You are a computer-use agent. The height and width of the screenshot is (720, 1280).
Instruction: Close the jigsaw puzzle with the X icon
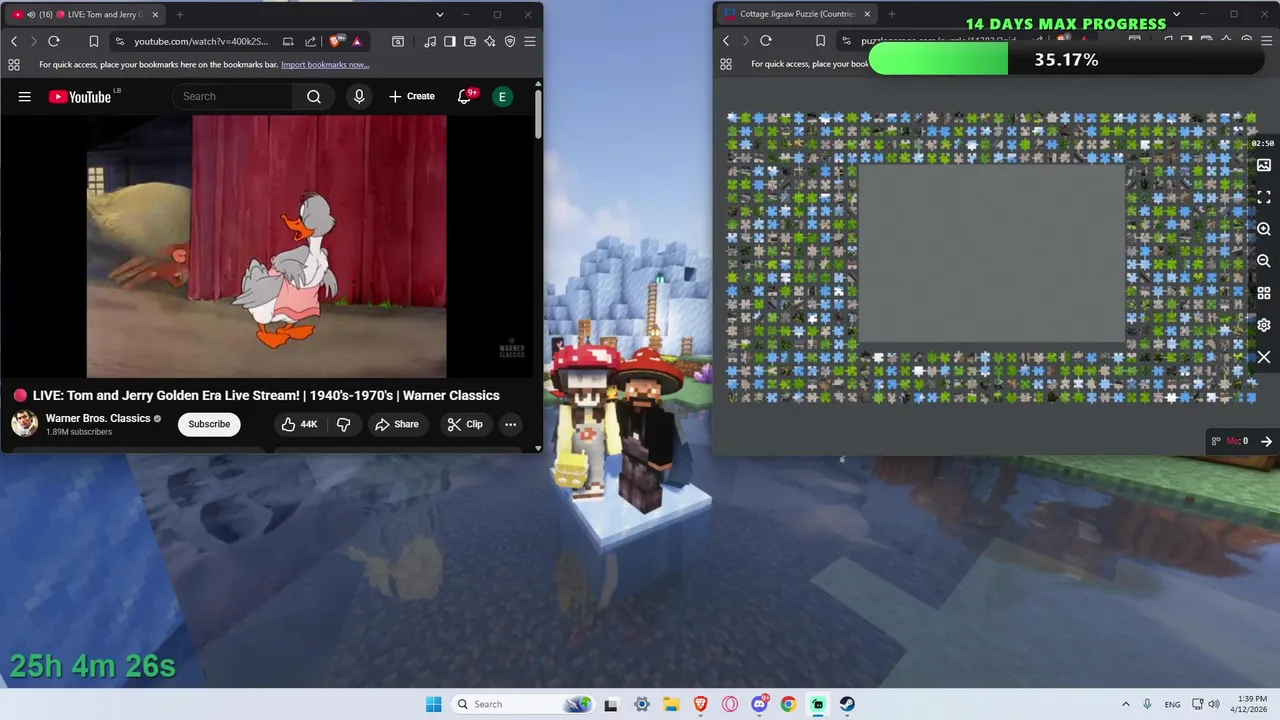pos(1264,357)
